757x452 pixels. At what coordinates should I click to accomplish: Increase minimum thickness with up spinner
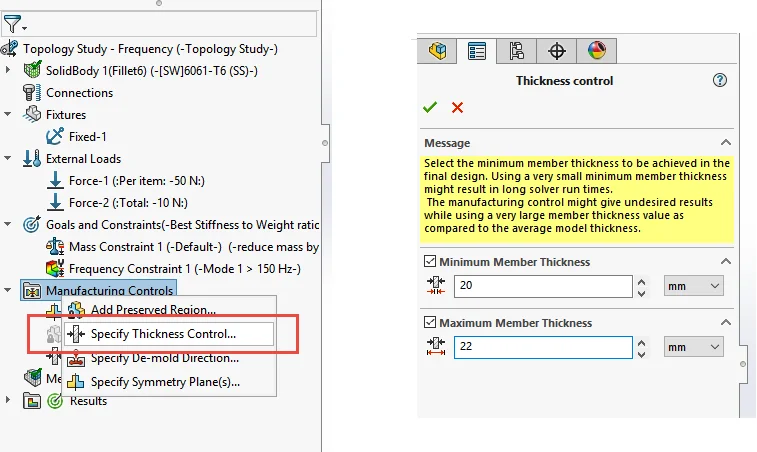pos(642,282)
